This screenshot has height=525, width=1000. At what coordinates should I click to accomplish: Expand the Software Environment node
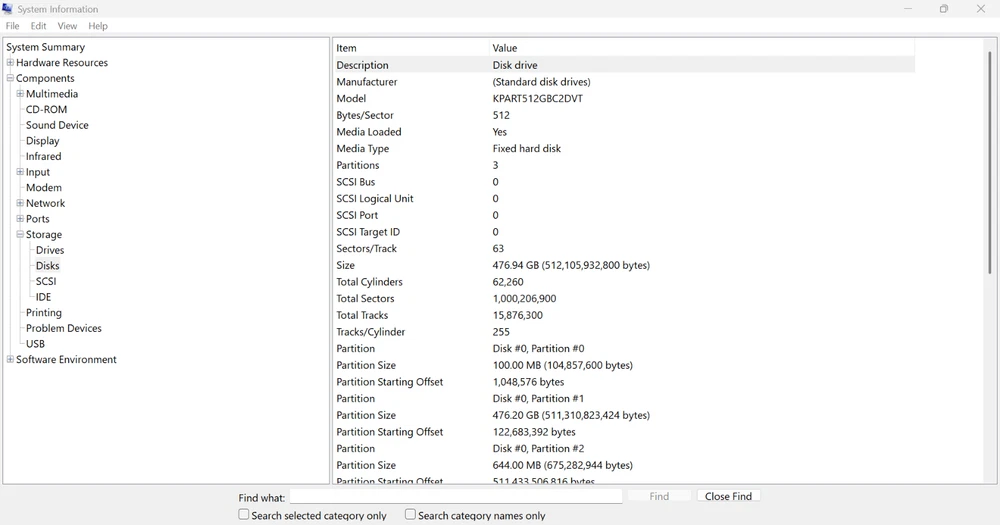pos(10,360)
